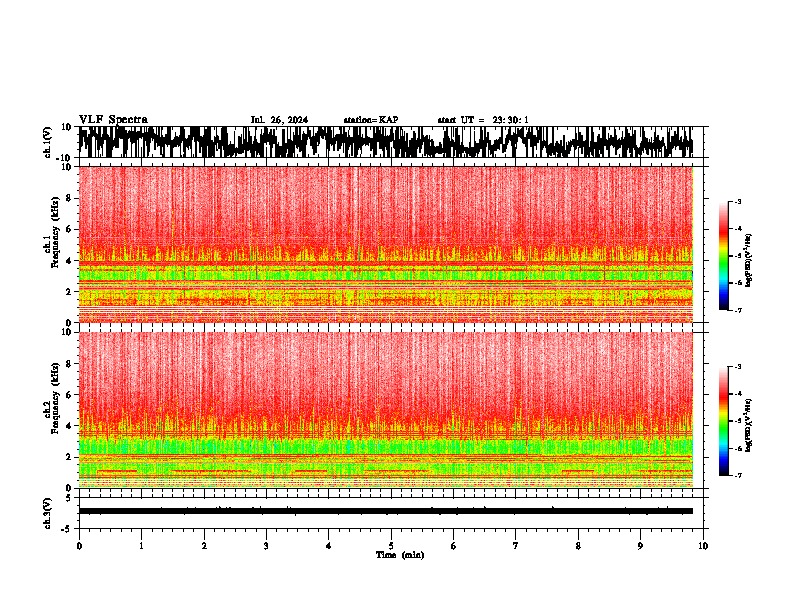Click tick label "5" on the Time axis
This screenshot has width=792, height=612.
[x=391, y=546]
